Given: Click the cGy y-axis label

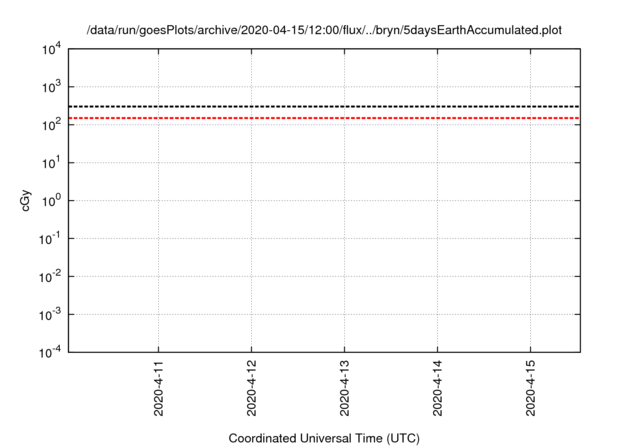Looking at the screenshot, I should point(25,200).
